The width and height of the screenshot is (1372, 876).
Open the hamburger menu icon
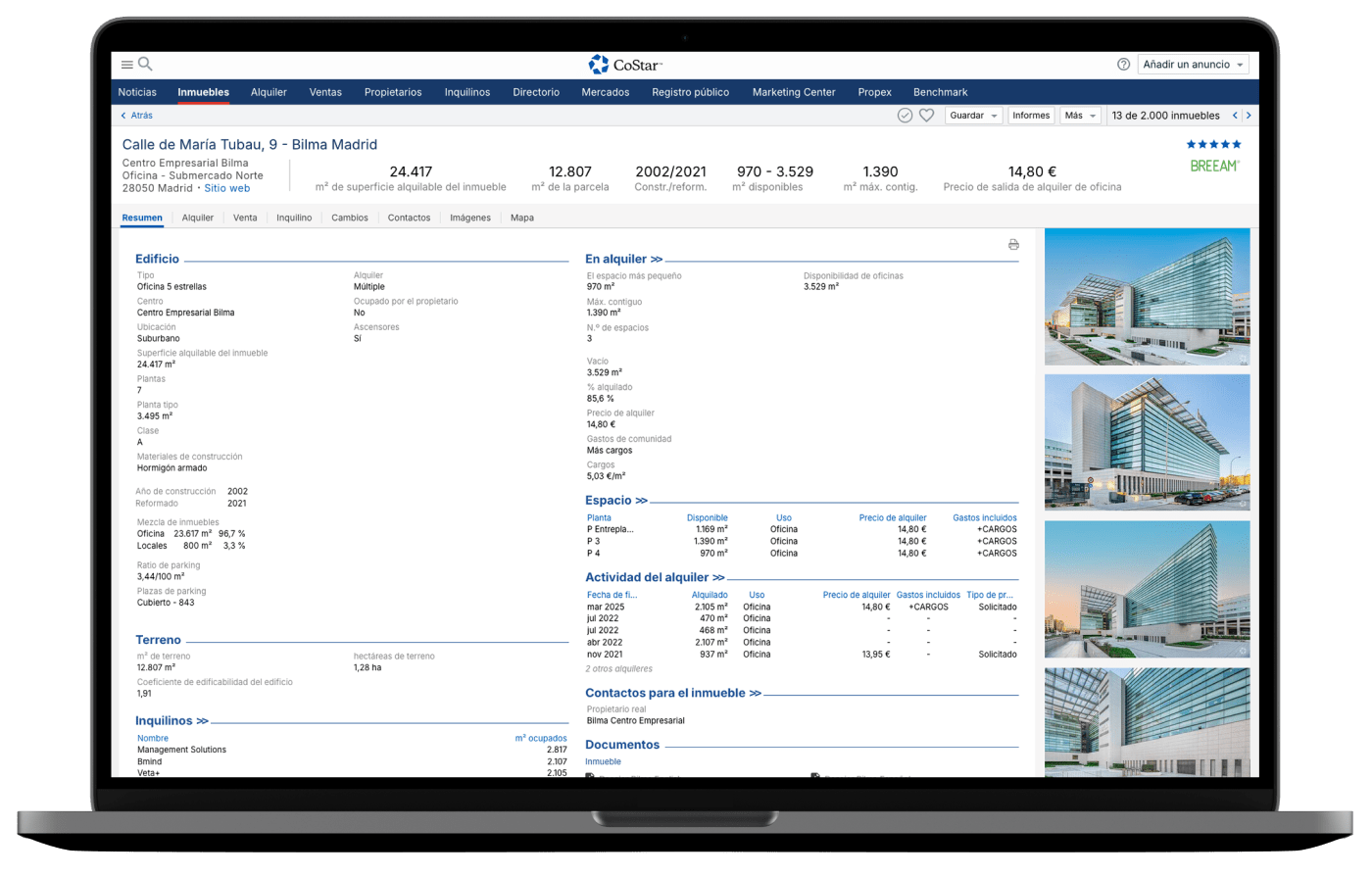[126, 65]
